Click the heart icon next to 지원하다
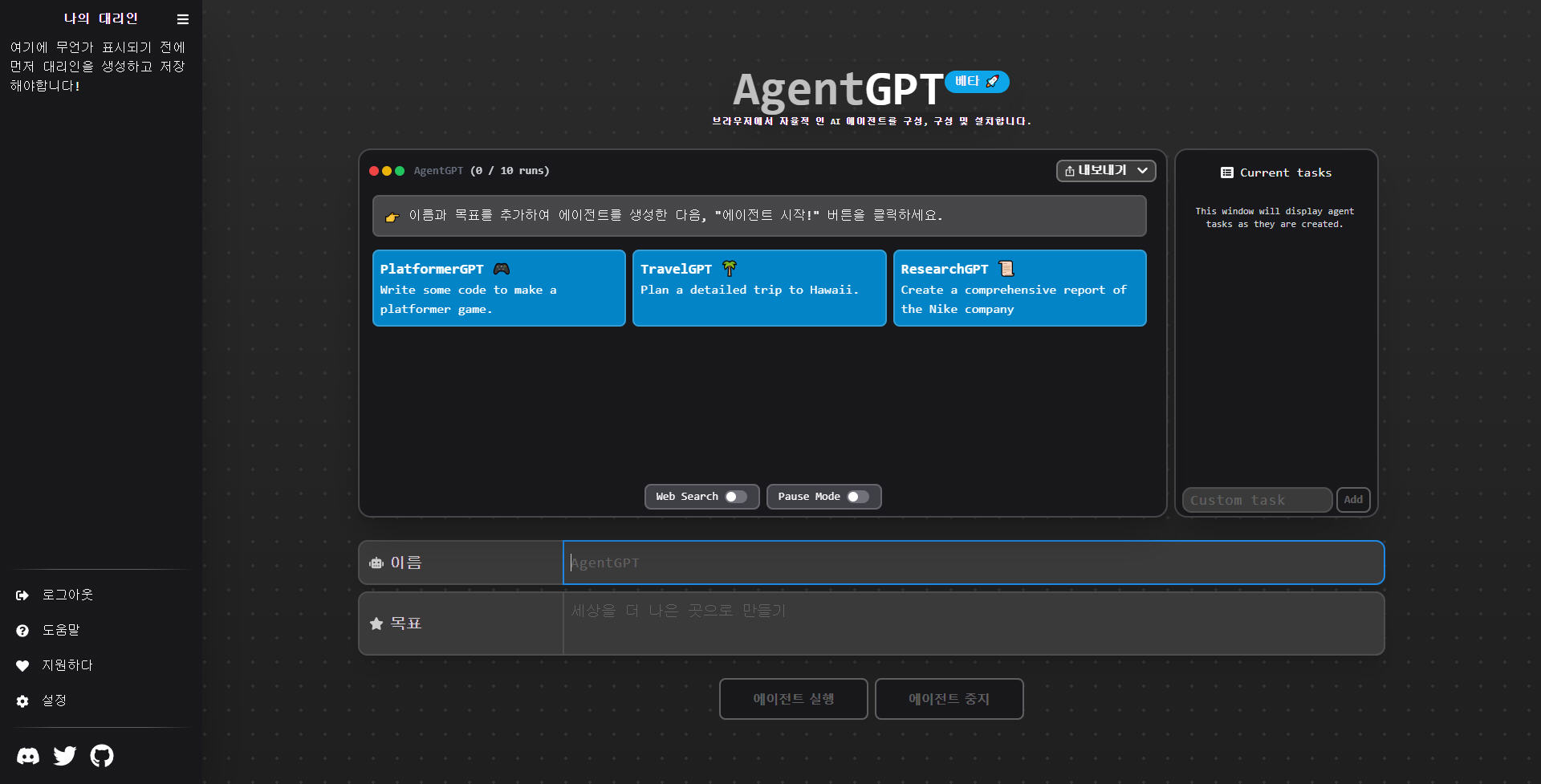This screenshot has width=1541, height=784. 21,665
